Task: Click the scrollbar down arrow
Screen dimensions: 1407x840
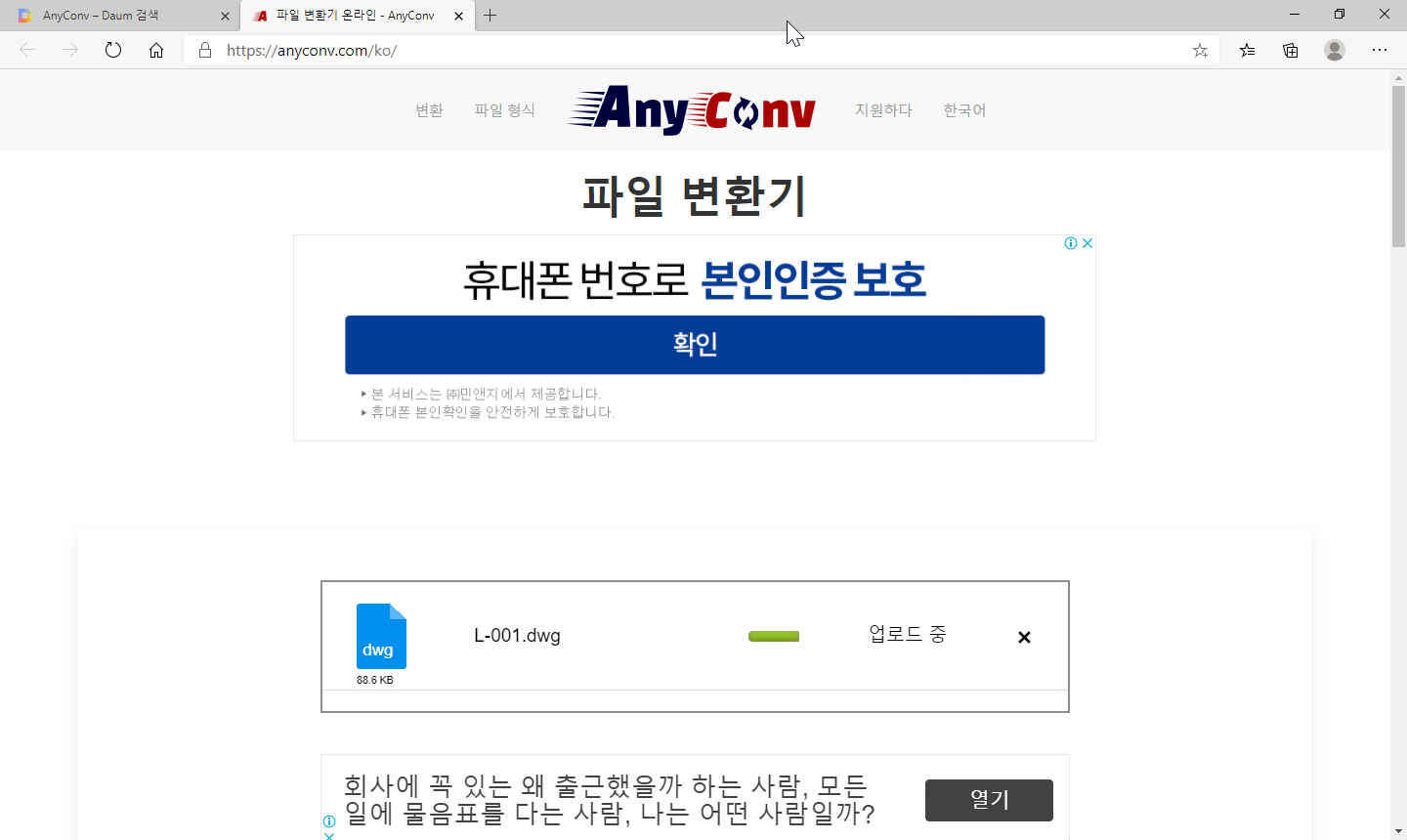Action: [x=1398, y=832]
